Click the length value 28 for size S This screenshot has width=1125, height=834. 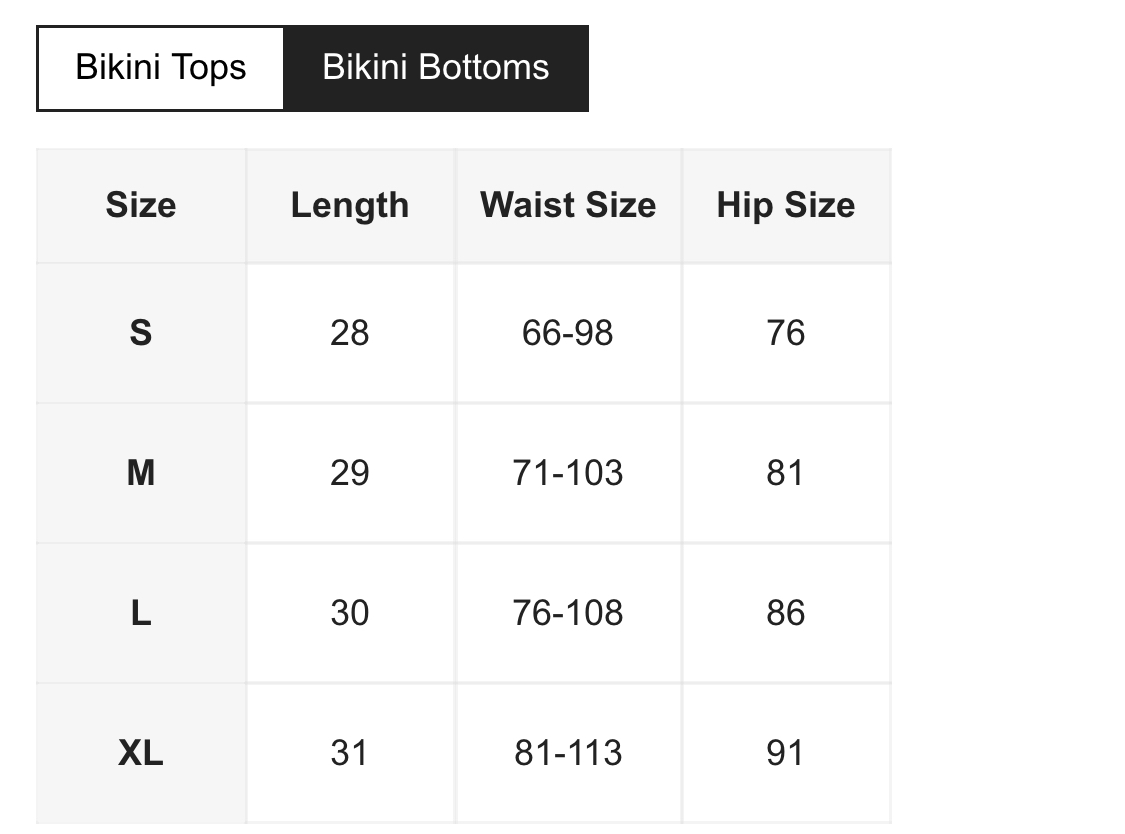click(x=350, y=332)
